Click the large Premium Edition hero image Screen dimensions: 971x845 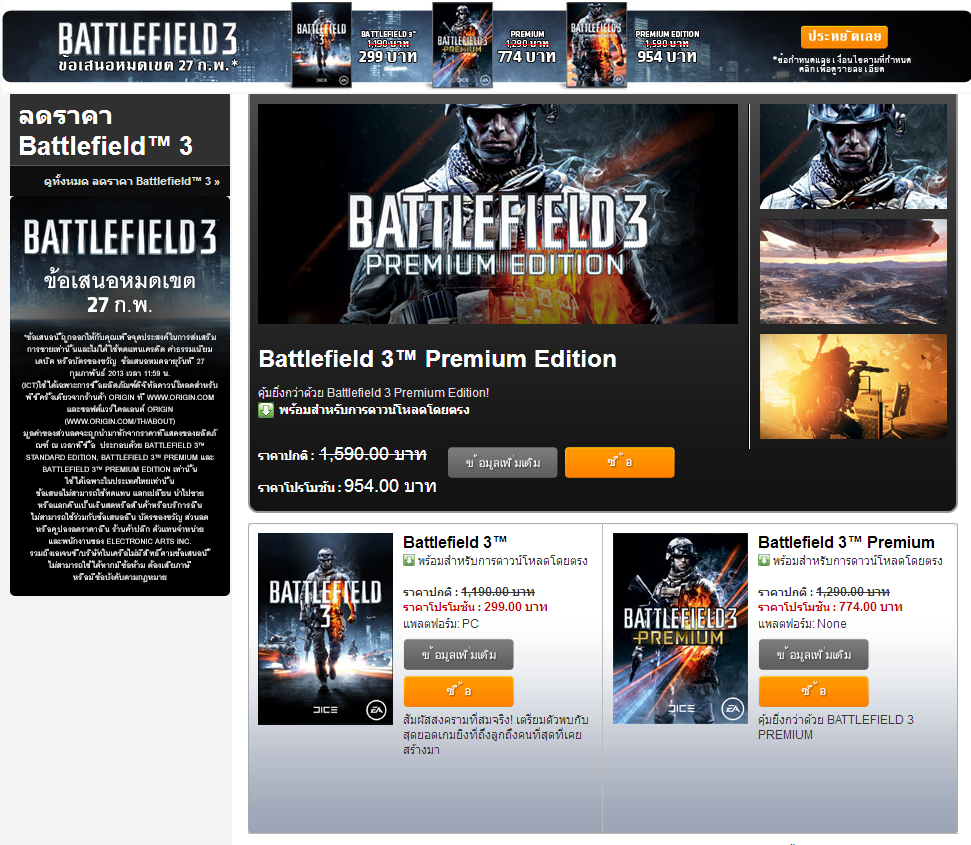click(x=497, y=214)
